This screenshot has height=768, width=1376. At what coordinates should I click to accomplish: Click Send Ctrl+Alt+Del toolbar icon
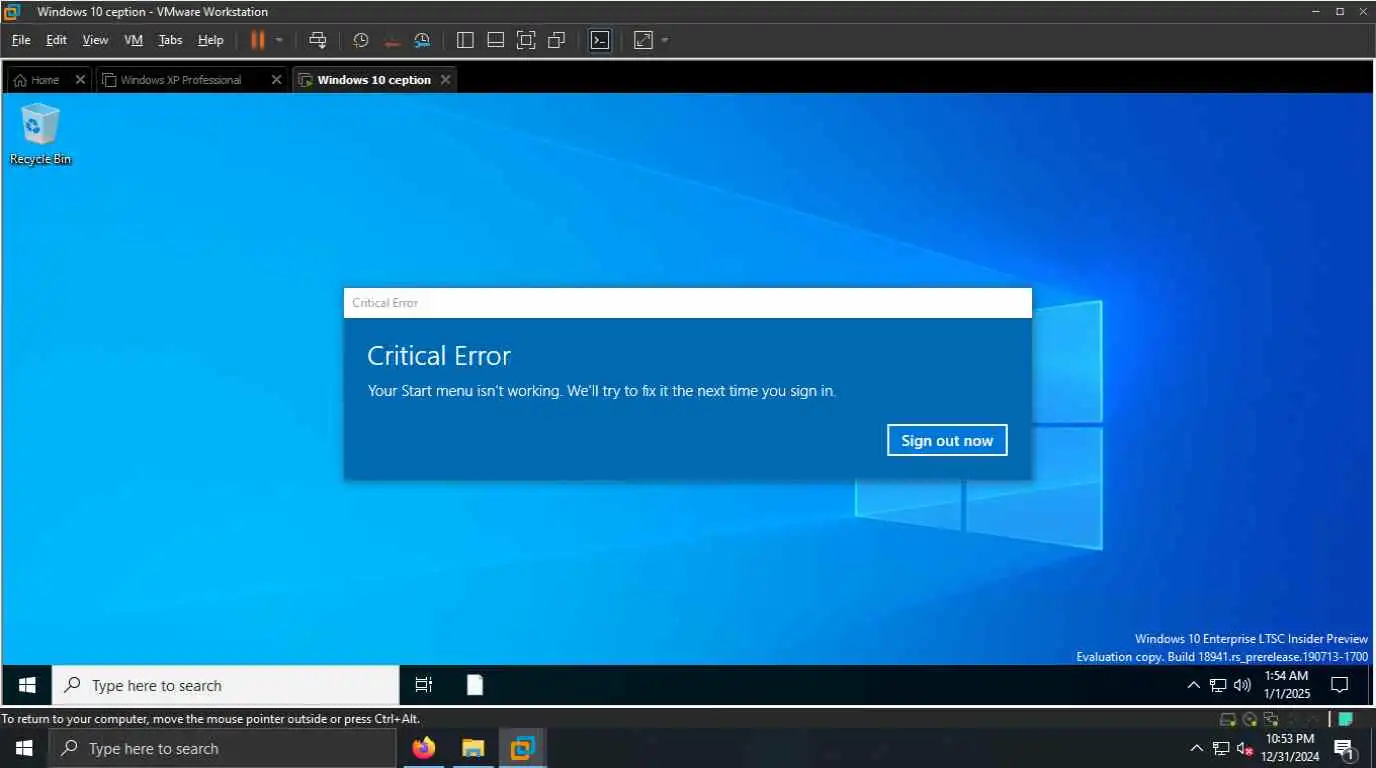318,40
